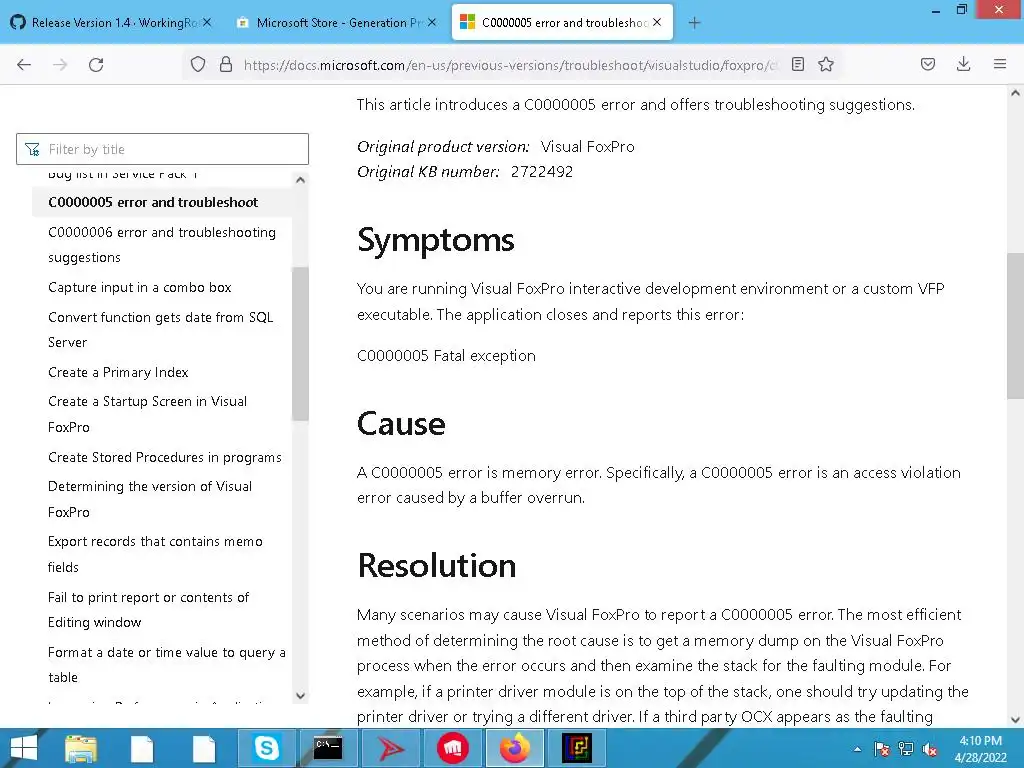The height and width of the screenshot is (768, 1024).
Task: Click the forward navigation arrow
Action: pos(60,65)
